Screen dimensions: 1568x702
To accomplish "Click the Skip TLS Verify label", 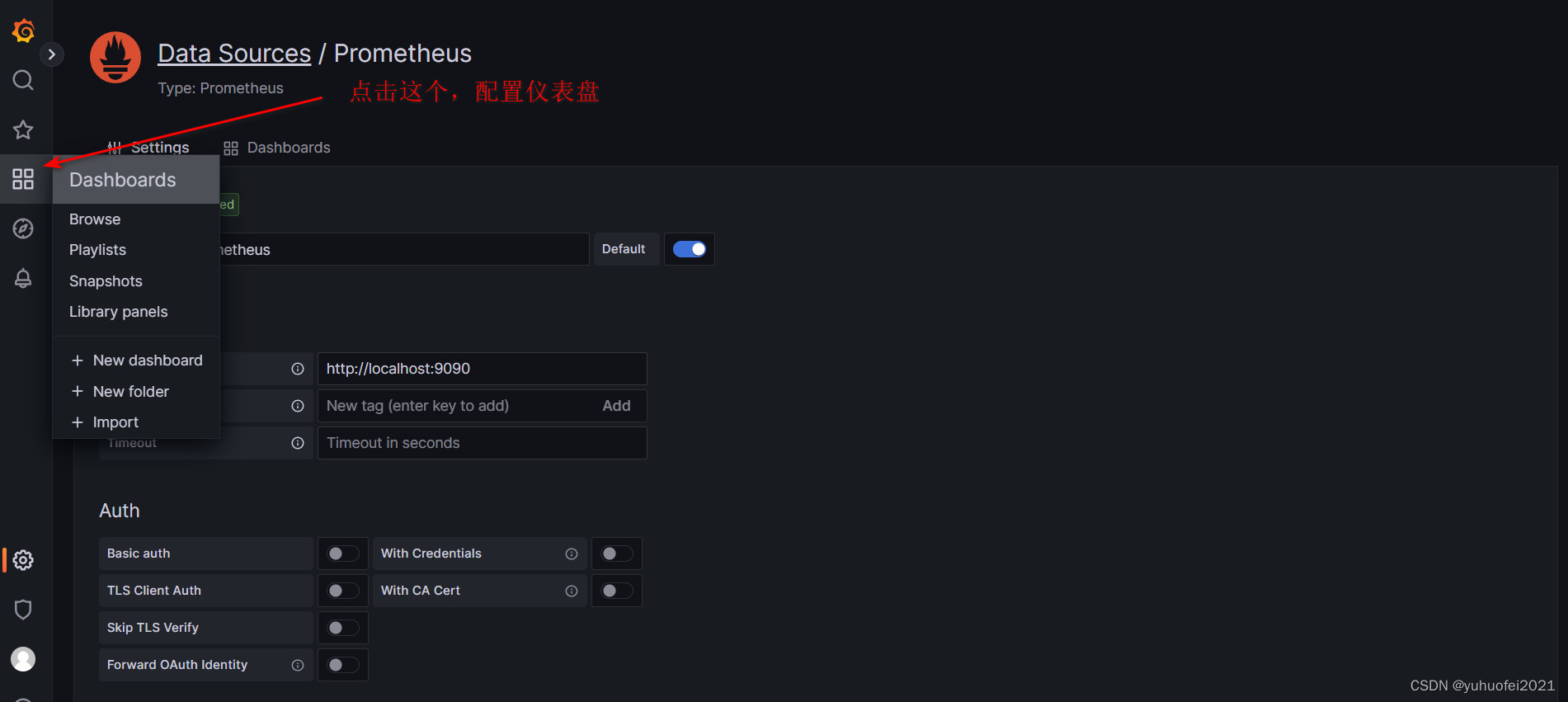I will (153, 628).
